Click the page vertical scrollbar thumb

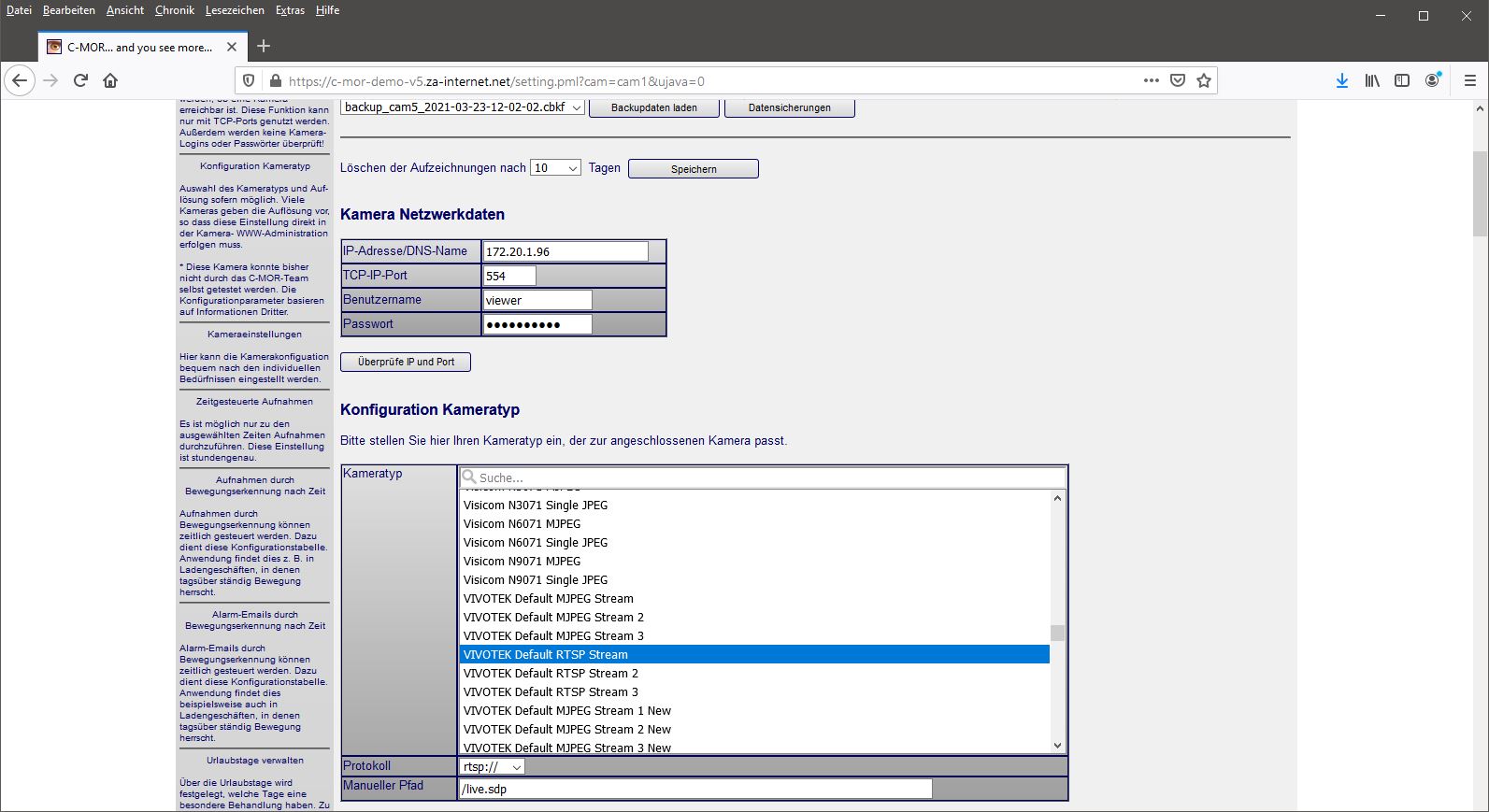click(1480, 193)
